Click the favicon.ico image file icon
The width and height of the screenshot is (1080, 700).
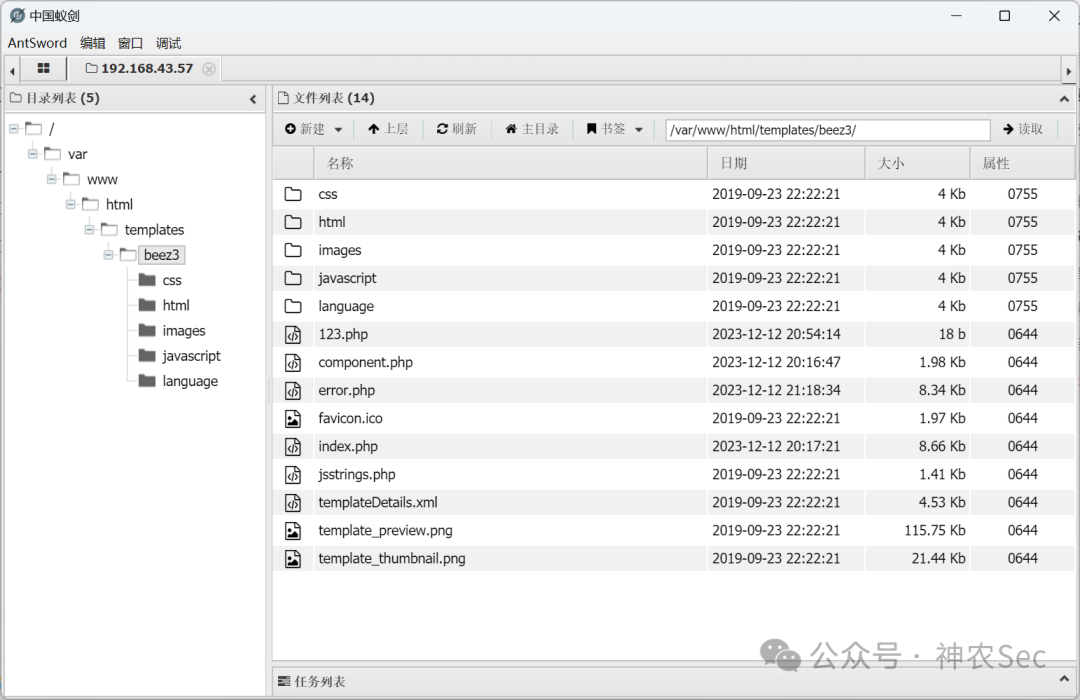293,418
